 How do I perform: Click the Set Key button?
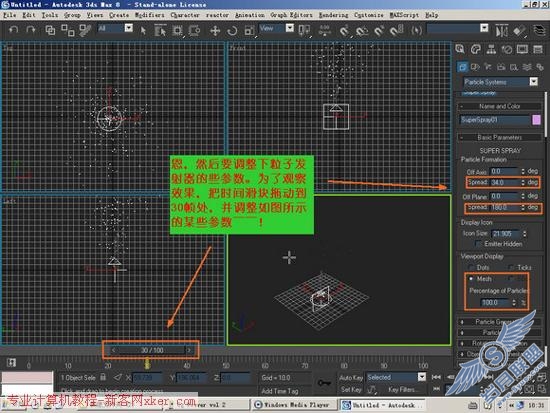(351, 389)
